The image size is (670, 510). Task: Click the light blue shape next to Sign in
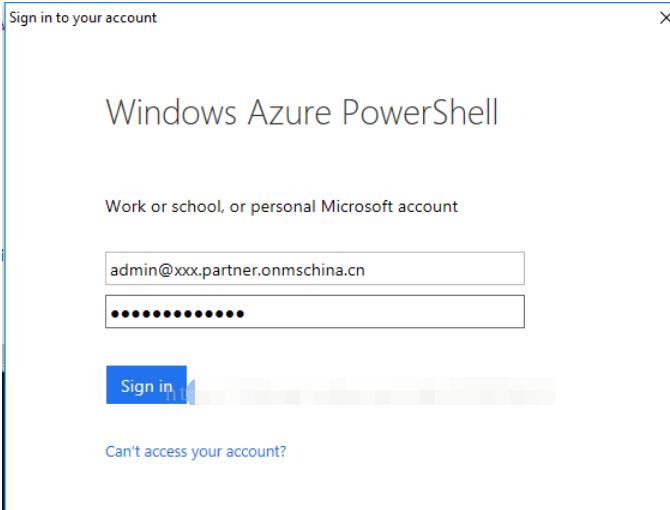191,392
